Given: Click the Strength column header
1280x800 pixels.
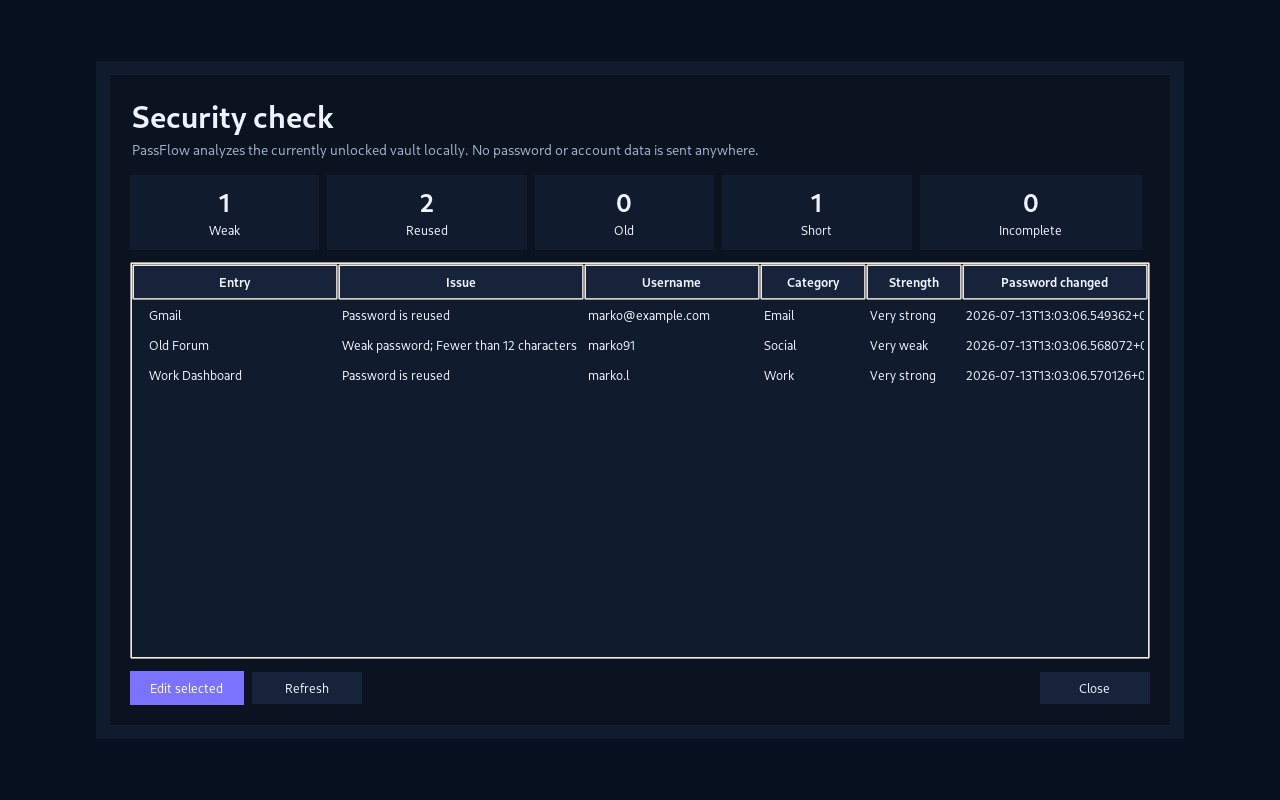Looking at the screenshot, I should [914, 282].
